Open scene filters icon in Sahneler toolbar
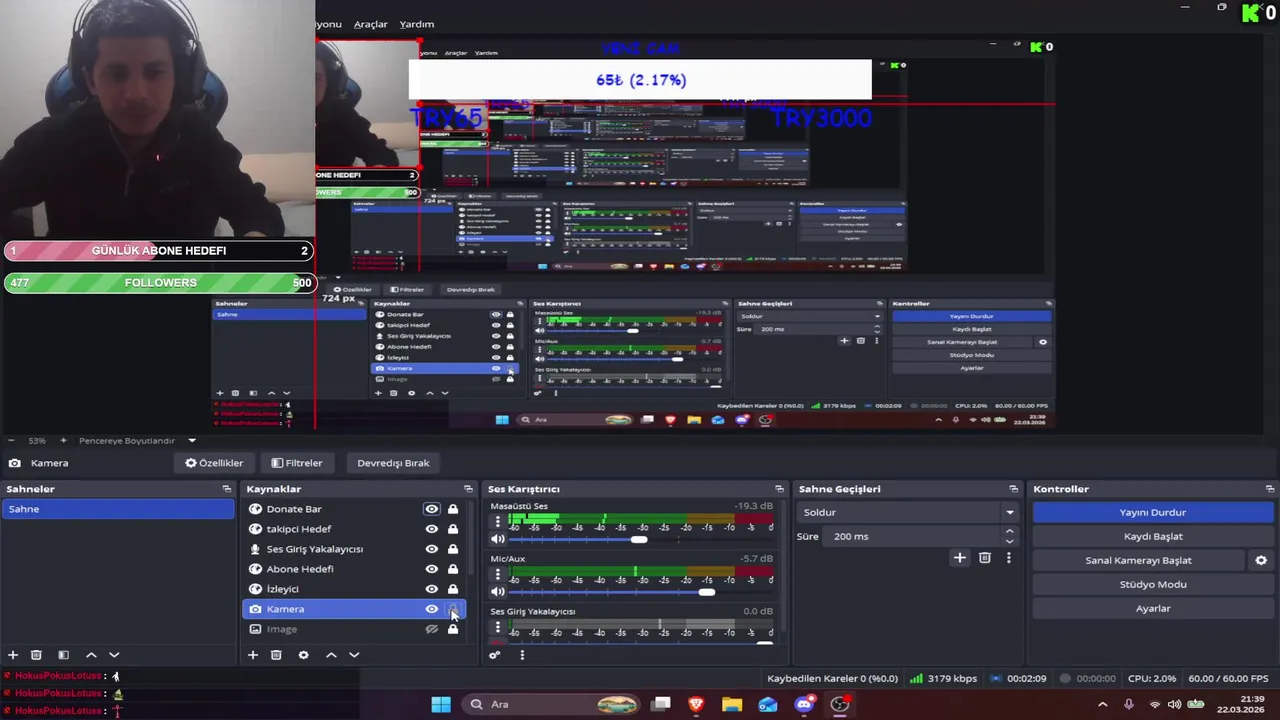This screenshot has height=720, width=1280. point(63,655)
